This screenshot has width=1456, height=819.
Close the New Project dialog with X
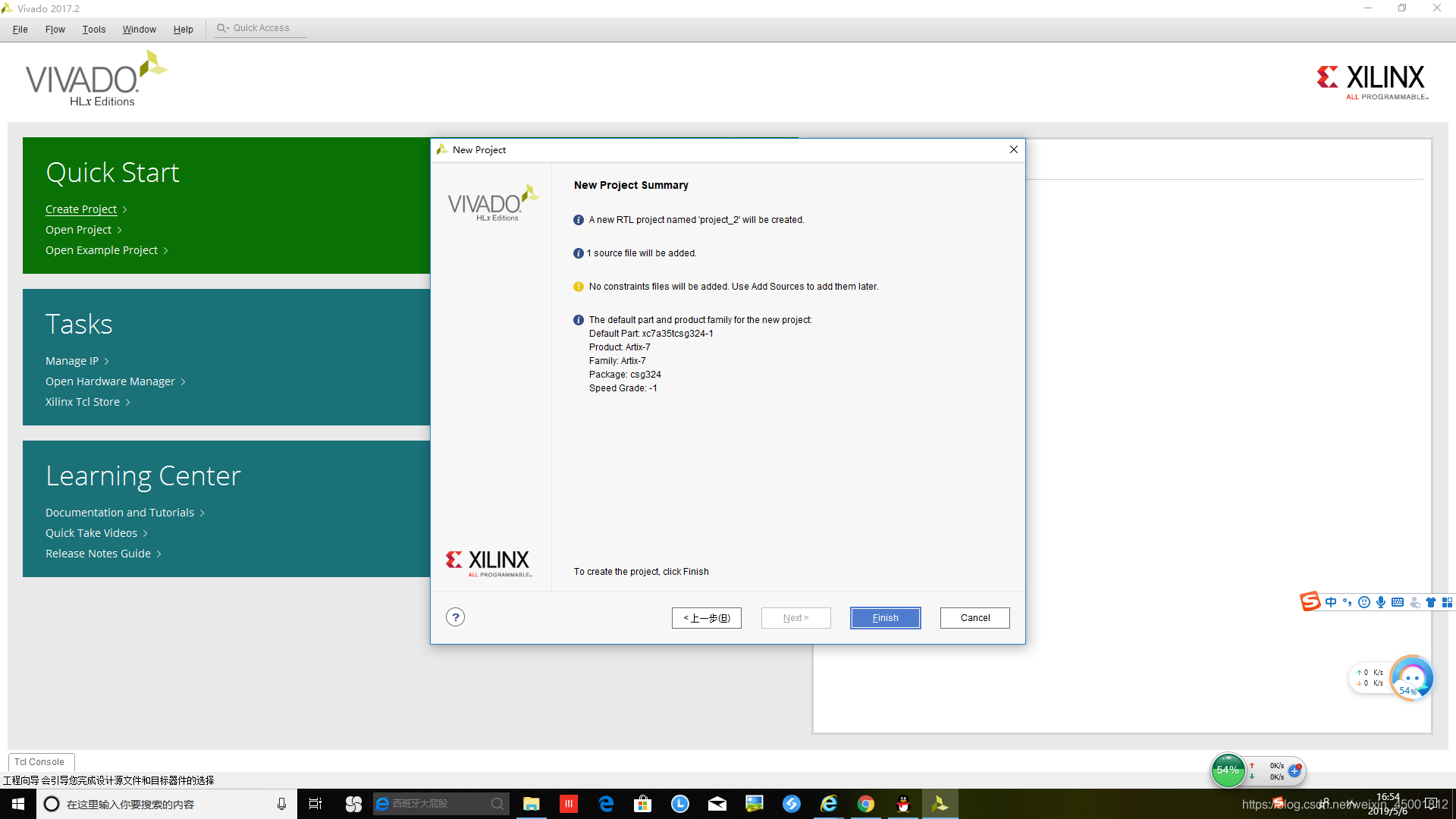[1013, 149]
